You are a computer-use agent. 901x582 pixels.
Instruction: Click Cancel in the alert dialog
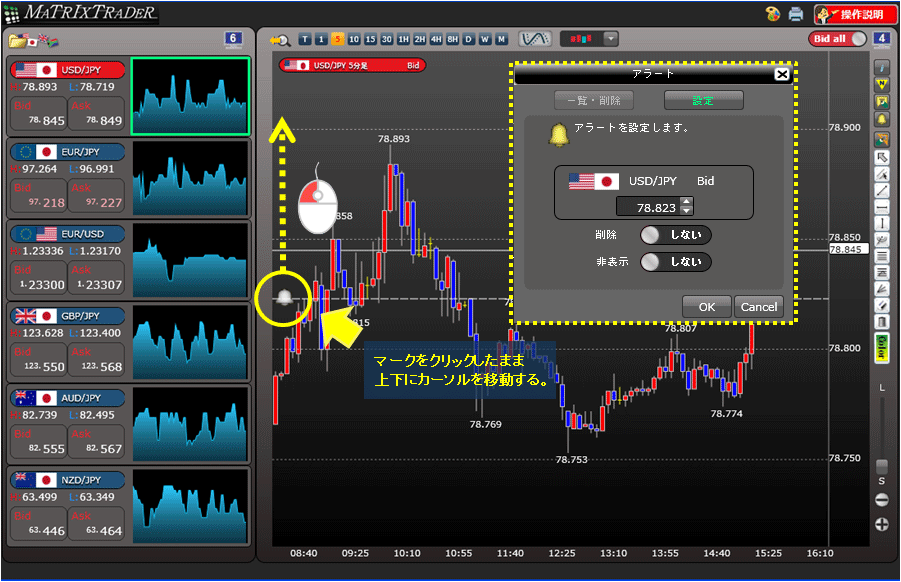pyautogui.click(x=758, y=307)
